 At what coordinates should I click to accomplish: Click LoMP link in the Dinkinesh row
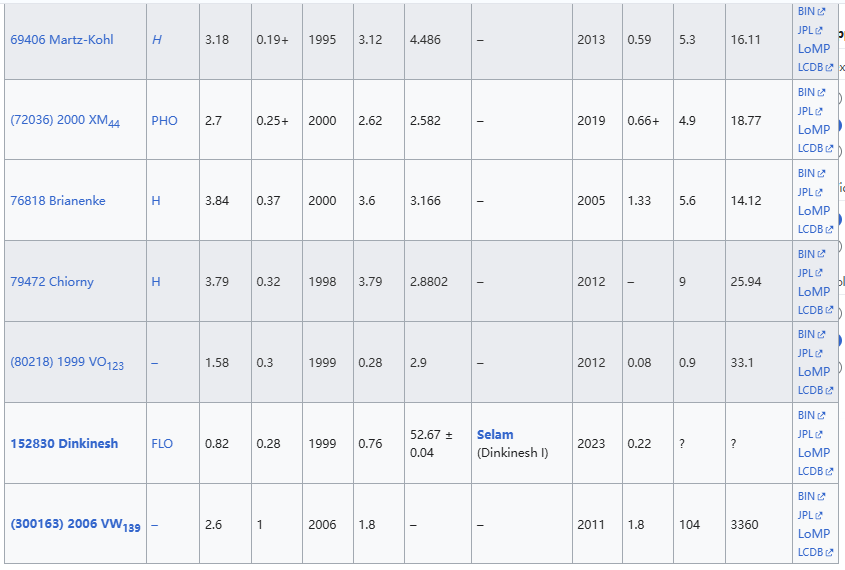(x=814, y=453)
